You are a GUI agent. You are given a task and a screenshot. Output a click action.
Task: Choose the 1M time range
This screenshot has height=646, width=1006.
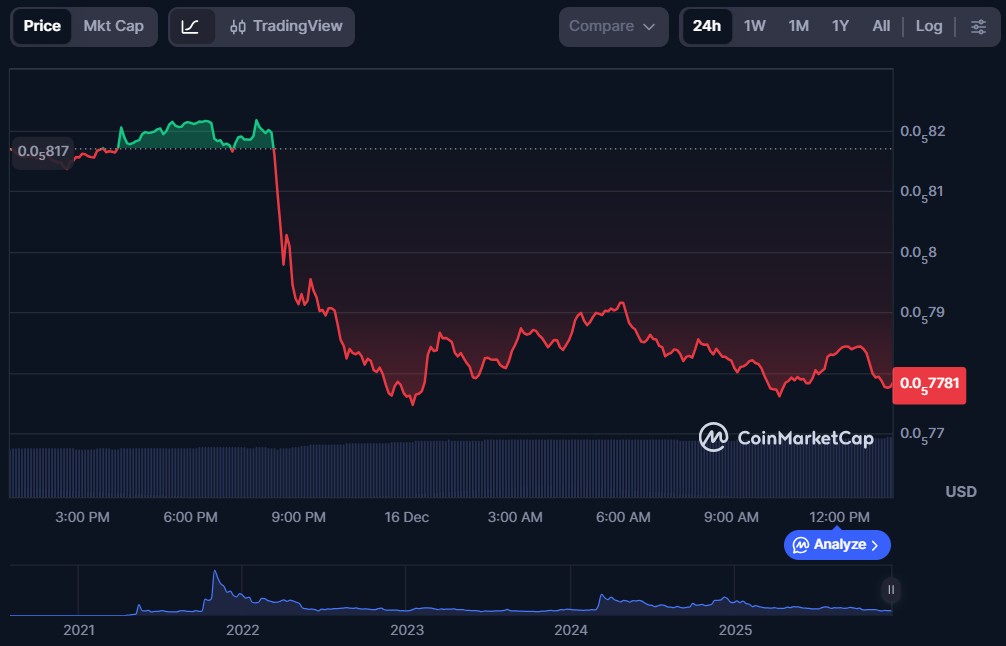coord(798,26)
